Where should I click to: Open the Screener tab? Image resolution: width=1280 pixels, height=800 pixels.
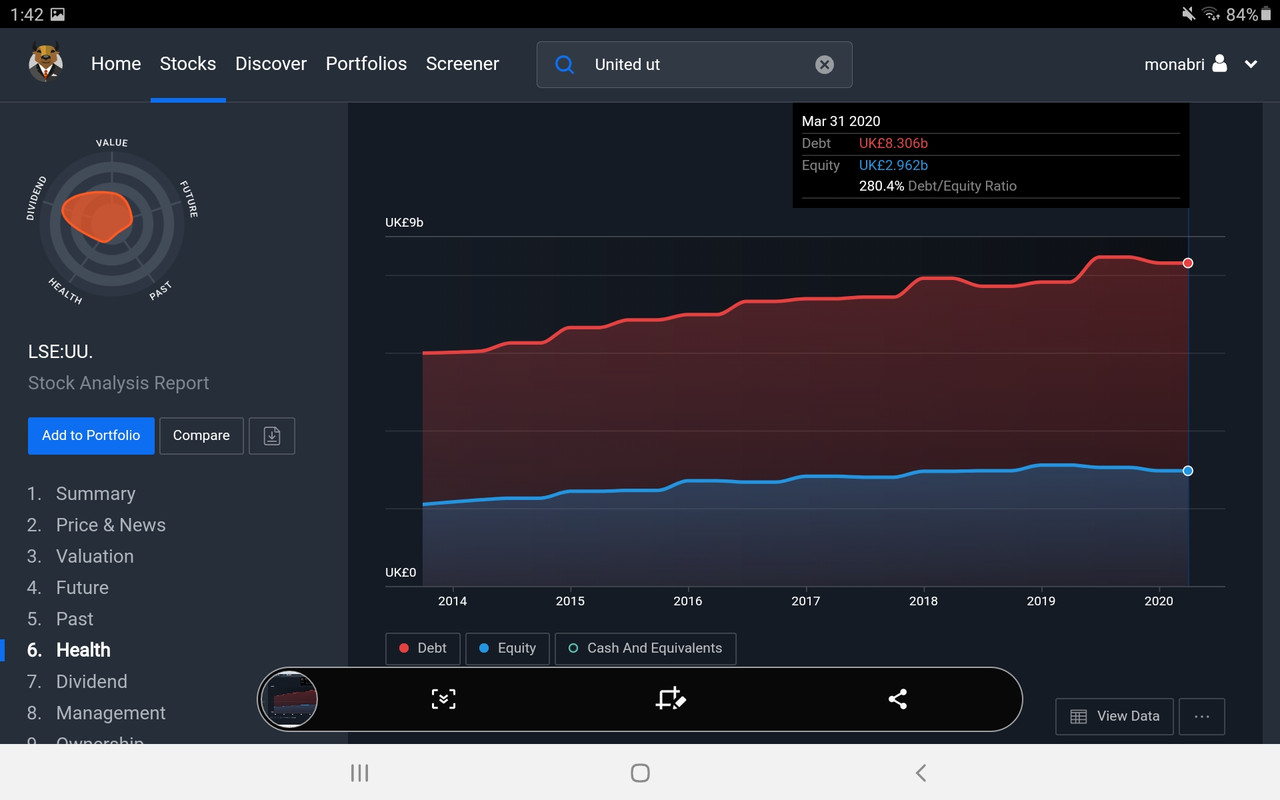pyautogui.click(x=462, y=64)
